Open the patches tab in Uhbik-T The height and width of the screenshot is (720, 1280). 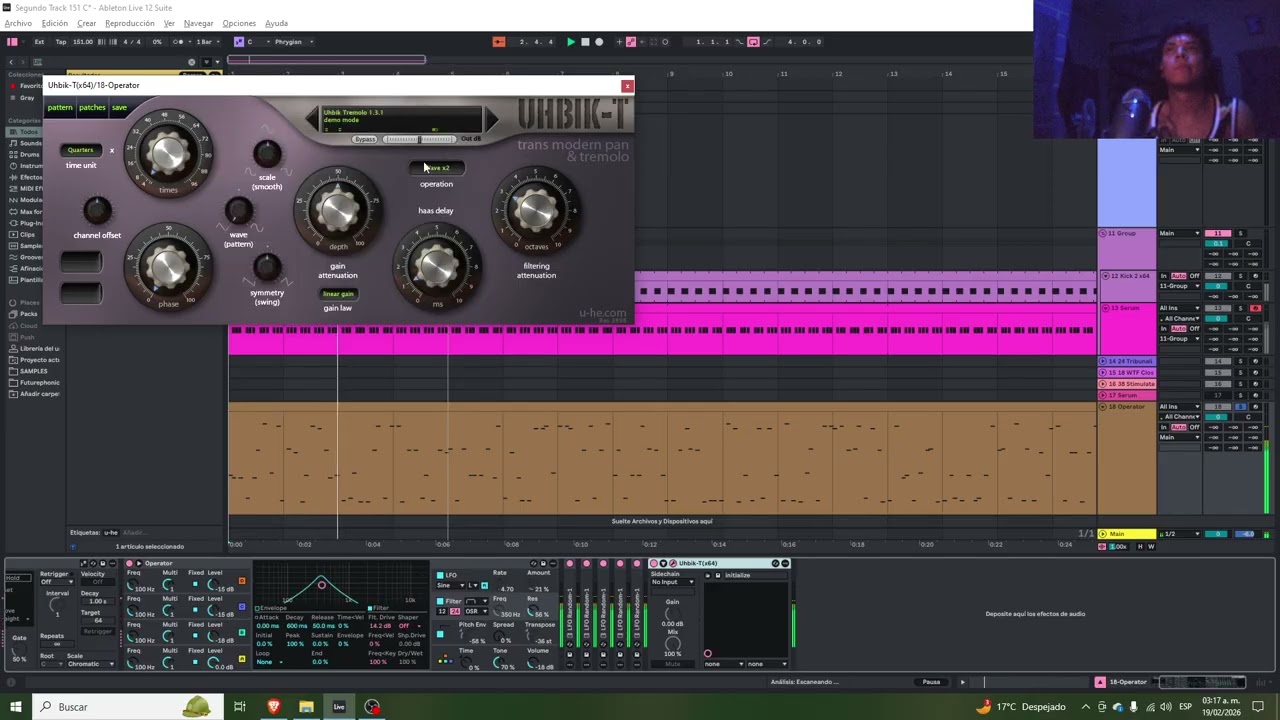coord(92,107)
